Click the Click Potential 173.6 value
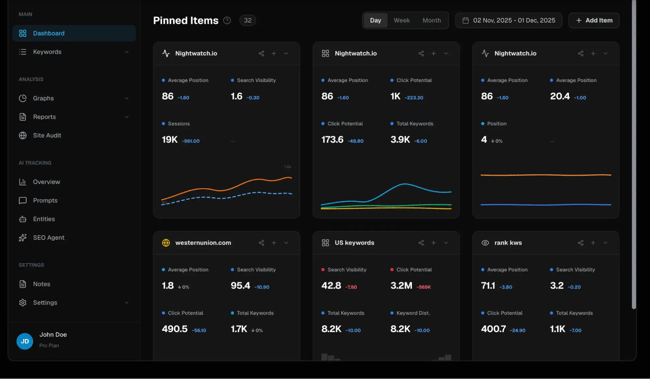Viewport: 650px width, 379px height. click(x=332, y=140)
